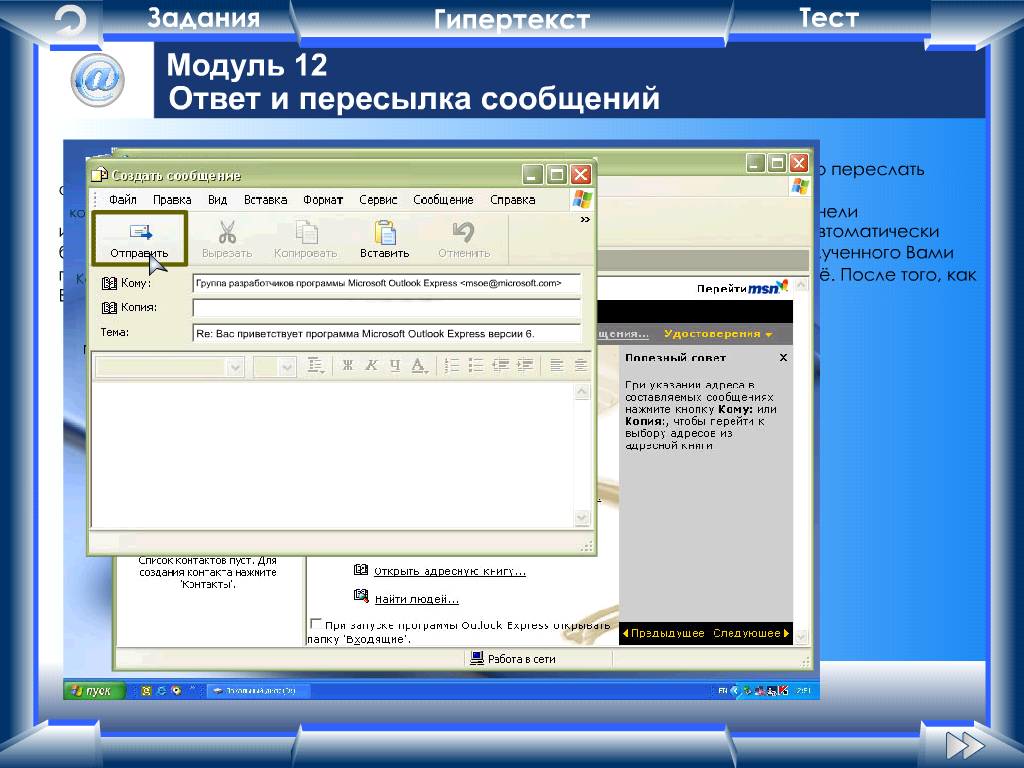Click the Отправить send button
The image size is (1024, 768).
tap(139, 239)
